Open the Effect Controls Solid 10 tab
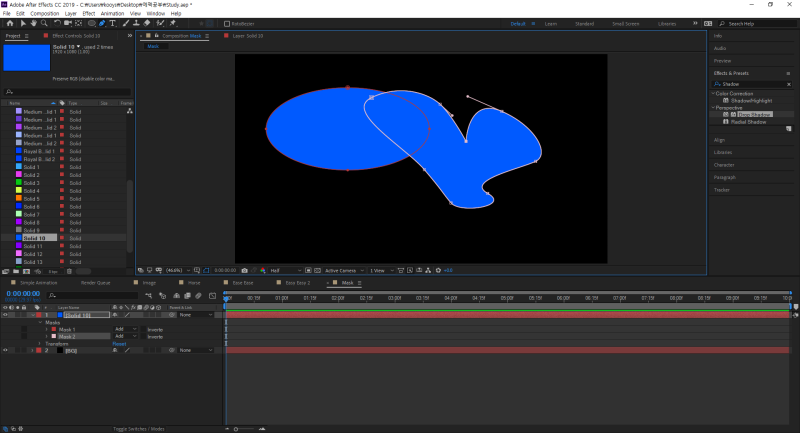Viewport: 800px width, 433px height. [76, 36]
